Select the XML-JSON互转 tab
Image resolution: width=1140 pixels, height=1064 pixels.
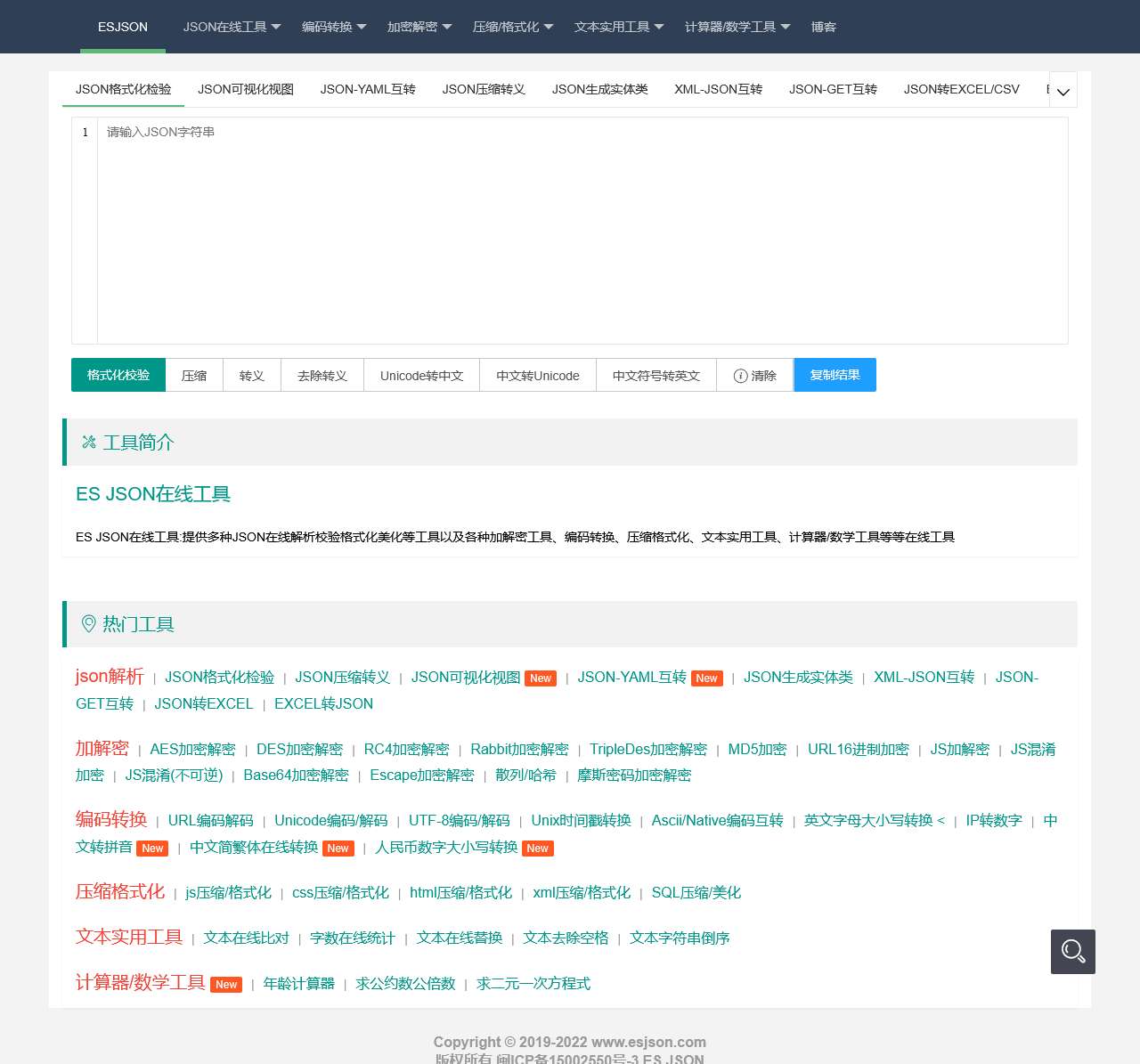click(718, 89)
